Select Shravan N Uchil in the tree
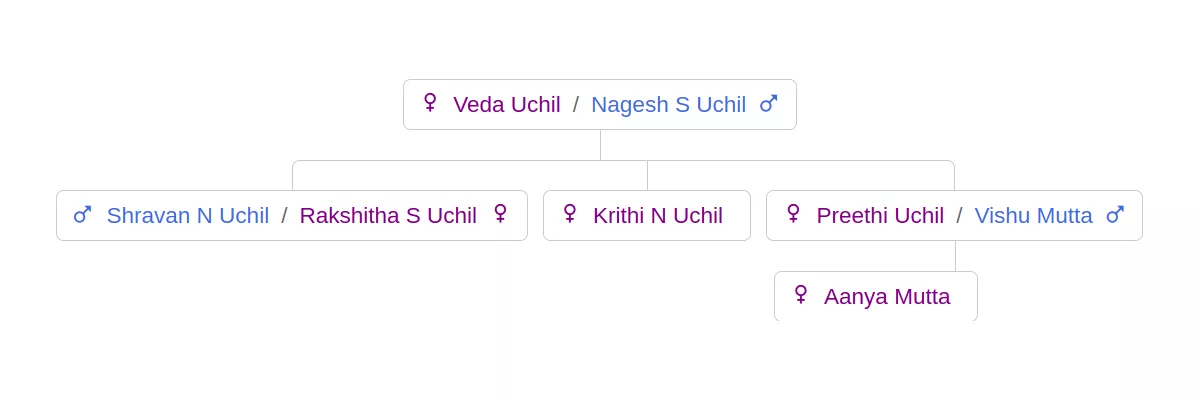This screenshot has width=1200, height=400. click(x=188, y=215)
